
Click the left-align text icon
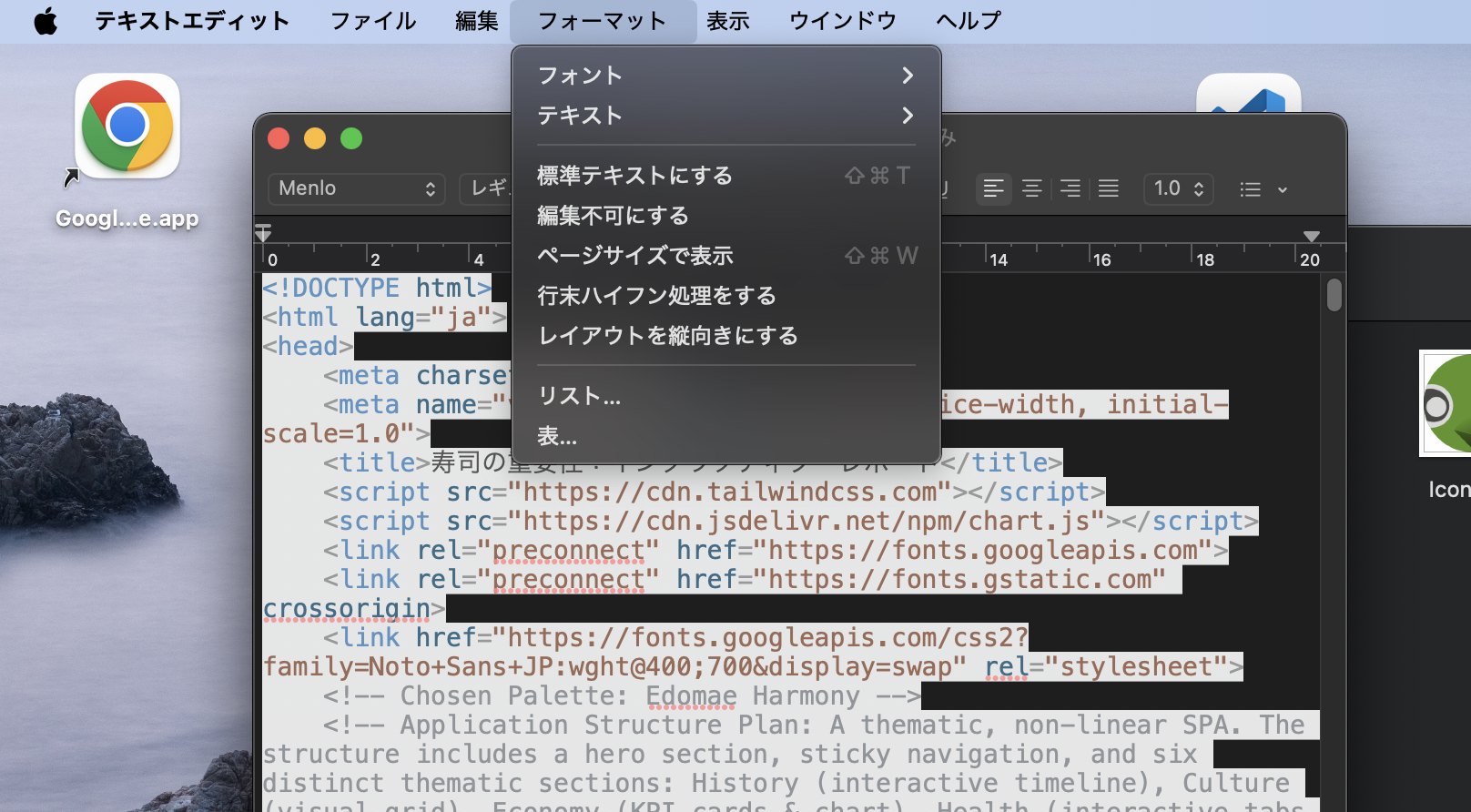coord(993,188)
